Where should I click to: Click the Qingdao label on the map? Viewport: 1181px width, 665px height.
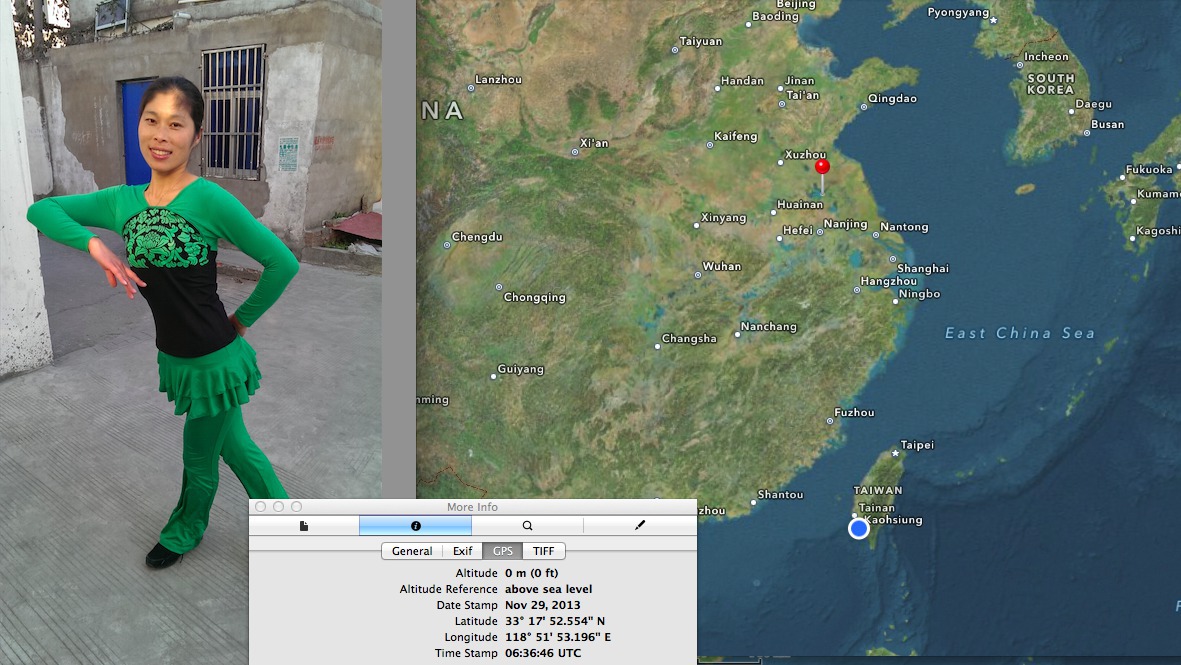(893, 99)
